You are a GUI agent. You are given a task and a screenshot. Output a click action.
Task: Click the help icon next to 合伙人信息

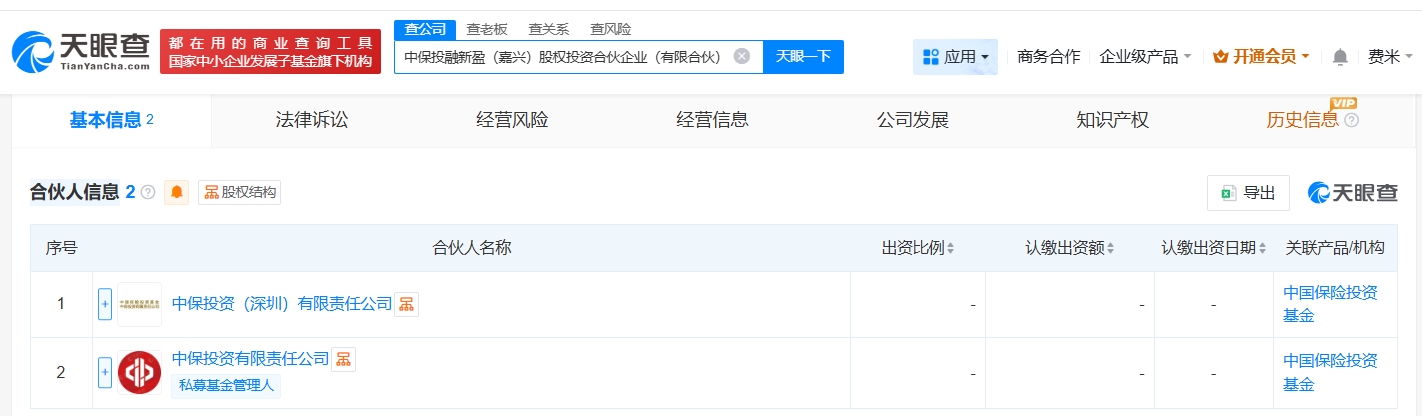pyautogui.click(x=148, y=193)
